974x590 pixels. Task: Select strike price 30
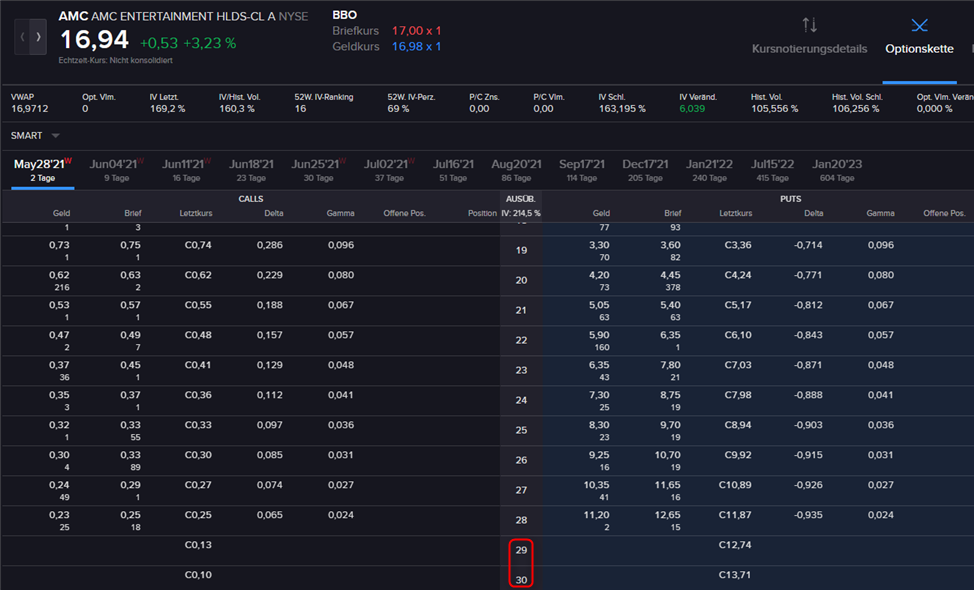(521, 580)
